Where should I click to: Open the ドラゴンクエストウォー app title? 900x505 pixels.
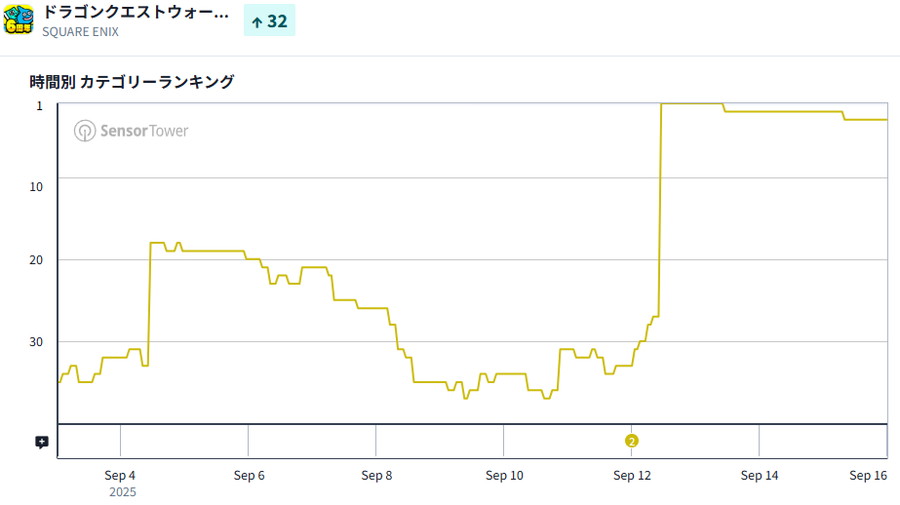pos(136,13)
